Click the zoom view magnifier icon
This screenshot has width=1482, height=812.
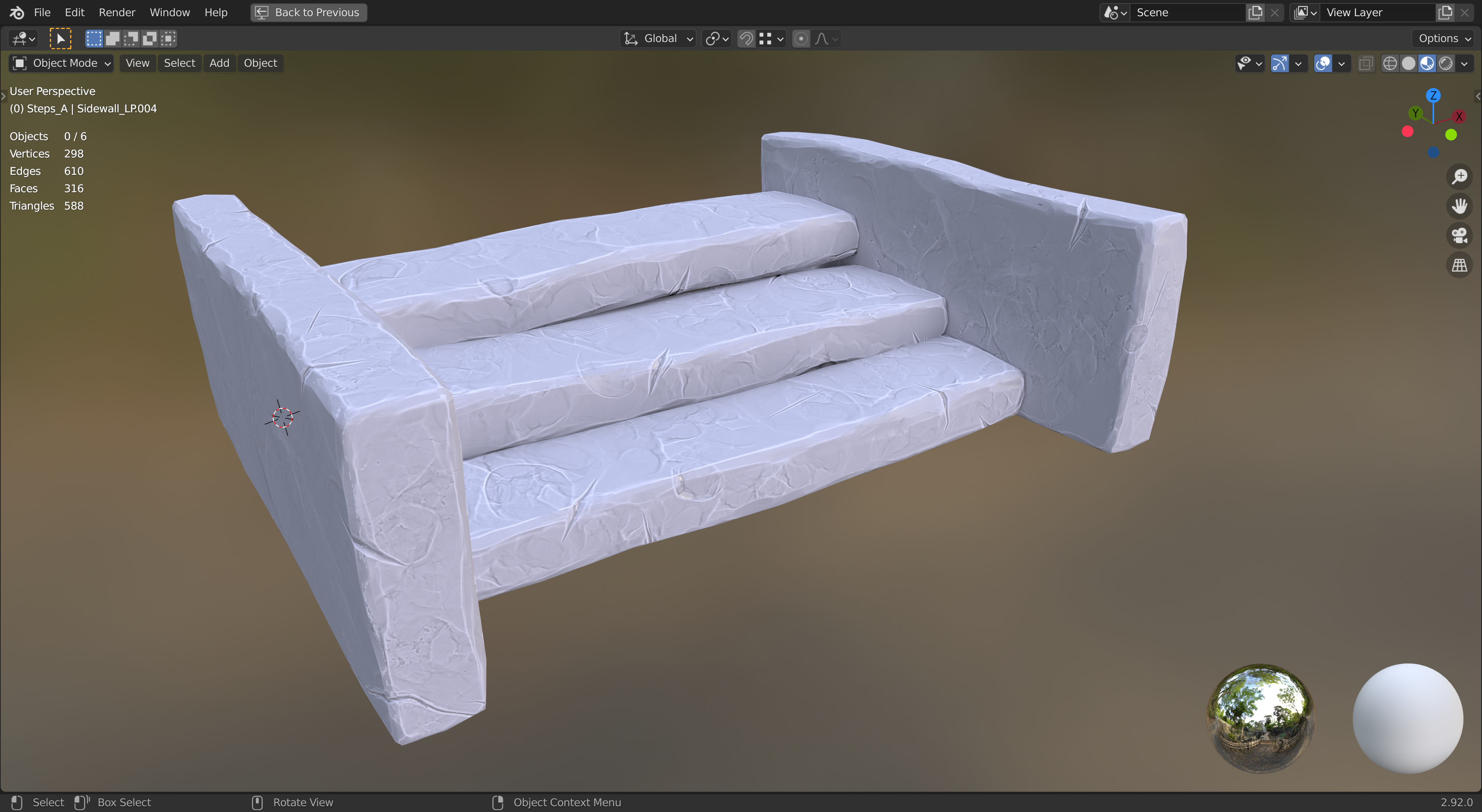(x=1459, y=177)
